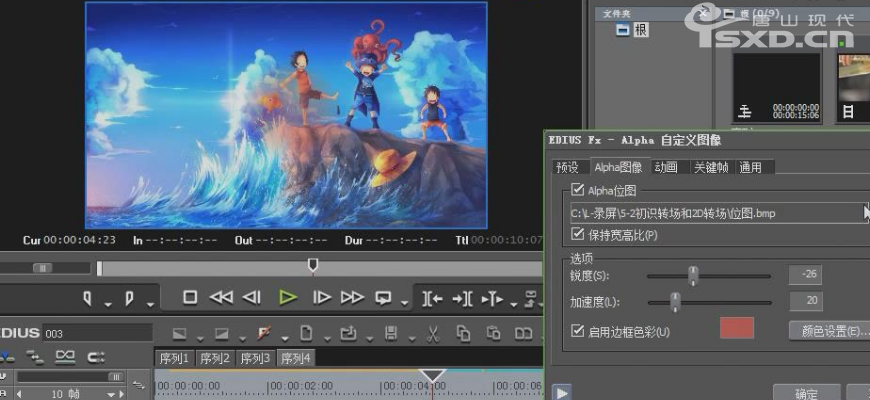Switch to the 关键帧 tab
The width and height of the screenshot is (870, 400).
710,167
